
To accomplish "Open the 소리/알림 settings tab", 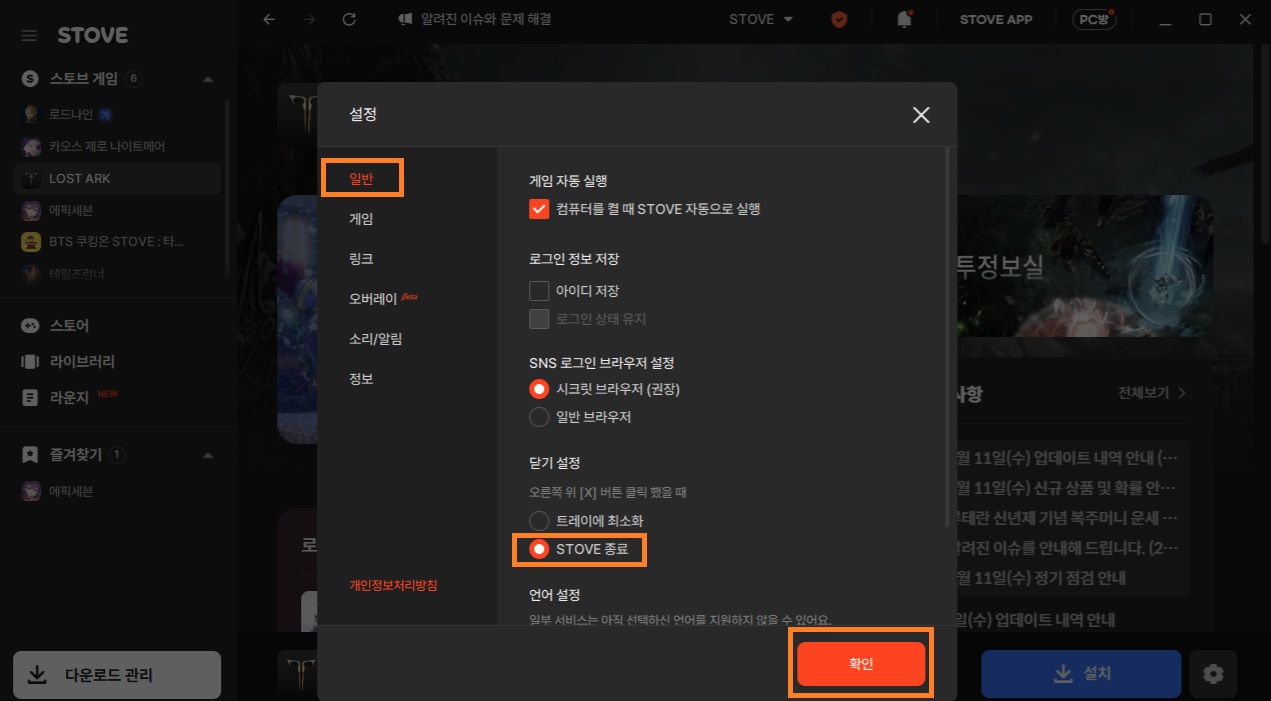I will (x=375, y=339).
